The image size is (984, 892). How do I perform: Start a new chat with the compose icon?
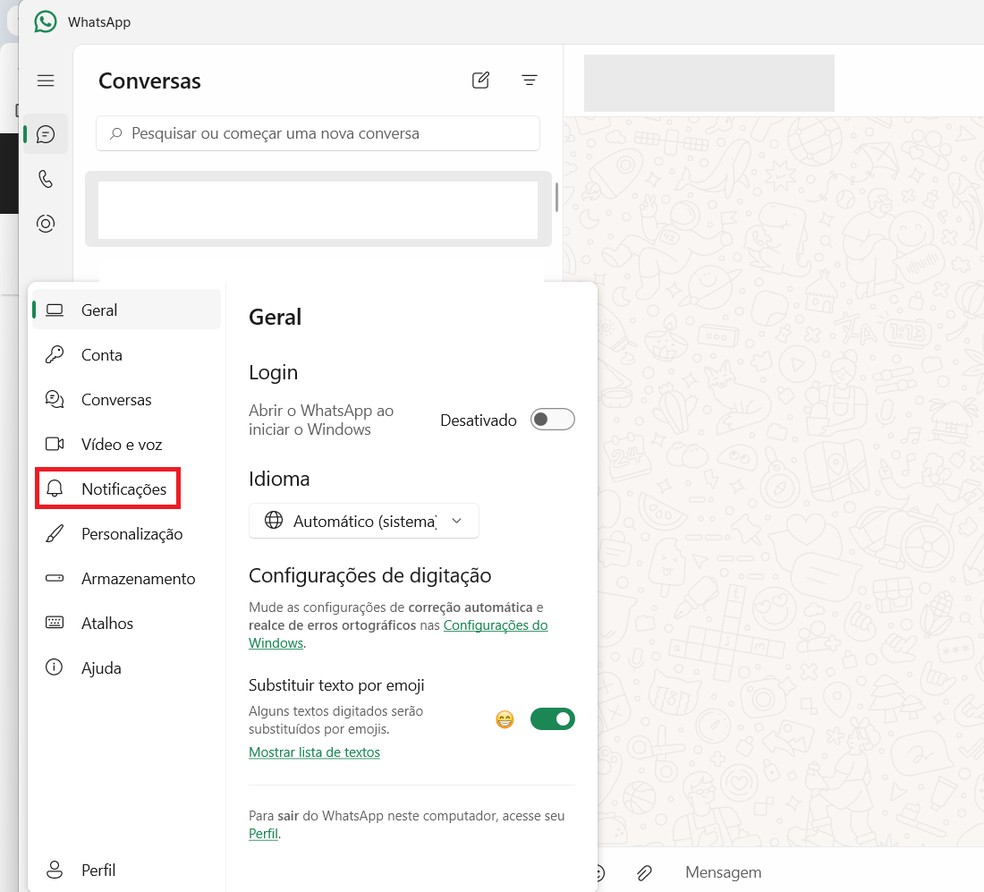pyautogui.click(x=480, y=80)
